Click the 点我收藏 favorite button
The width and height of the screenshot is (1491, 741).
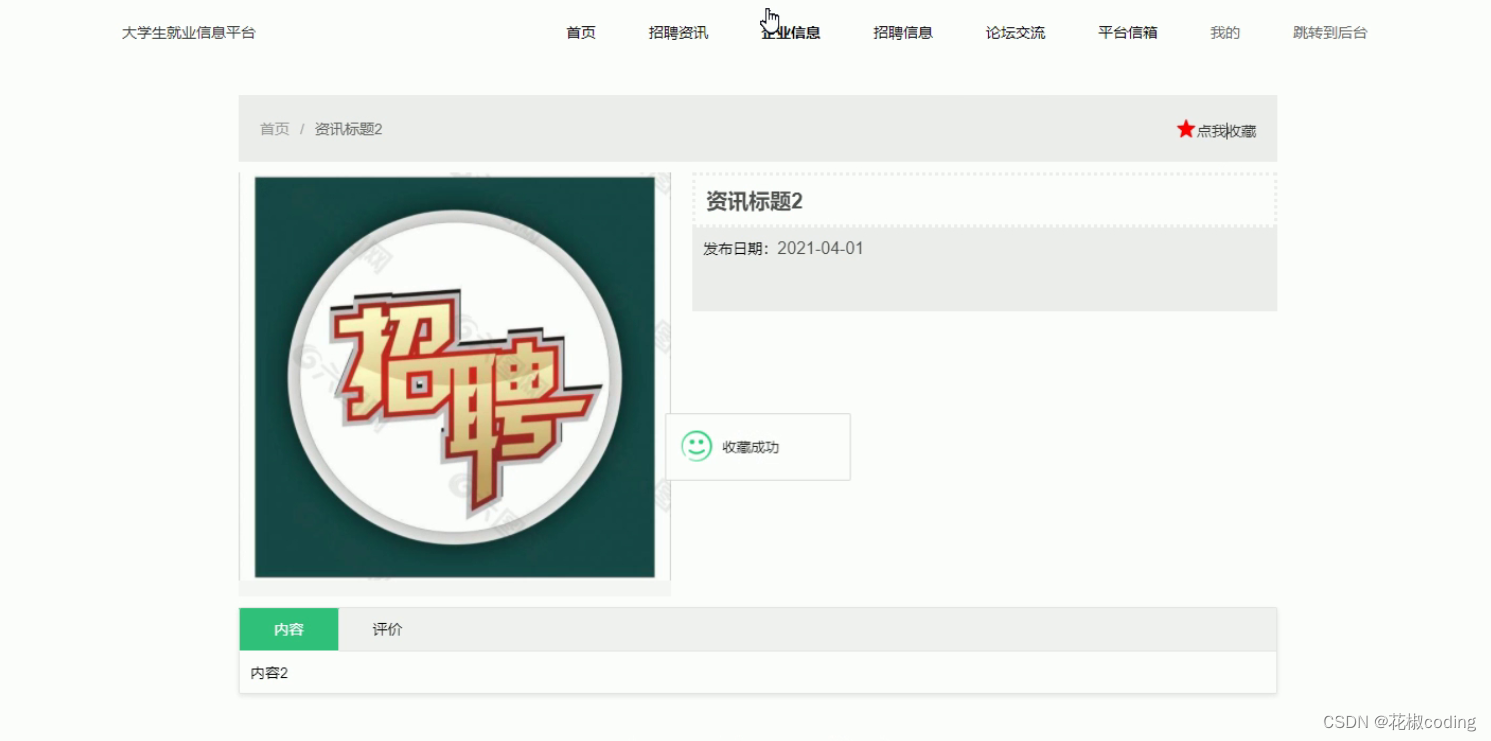coord(1222,128)
